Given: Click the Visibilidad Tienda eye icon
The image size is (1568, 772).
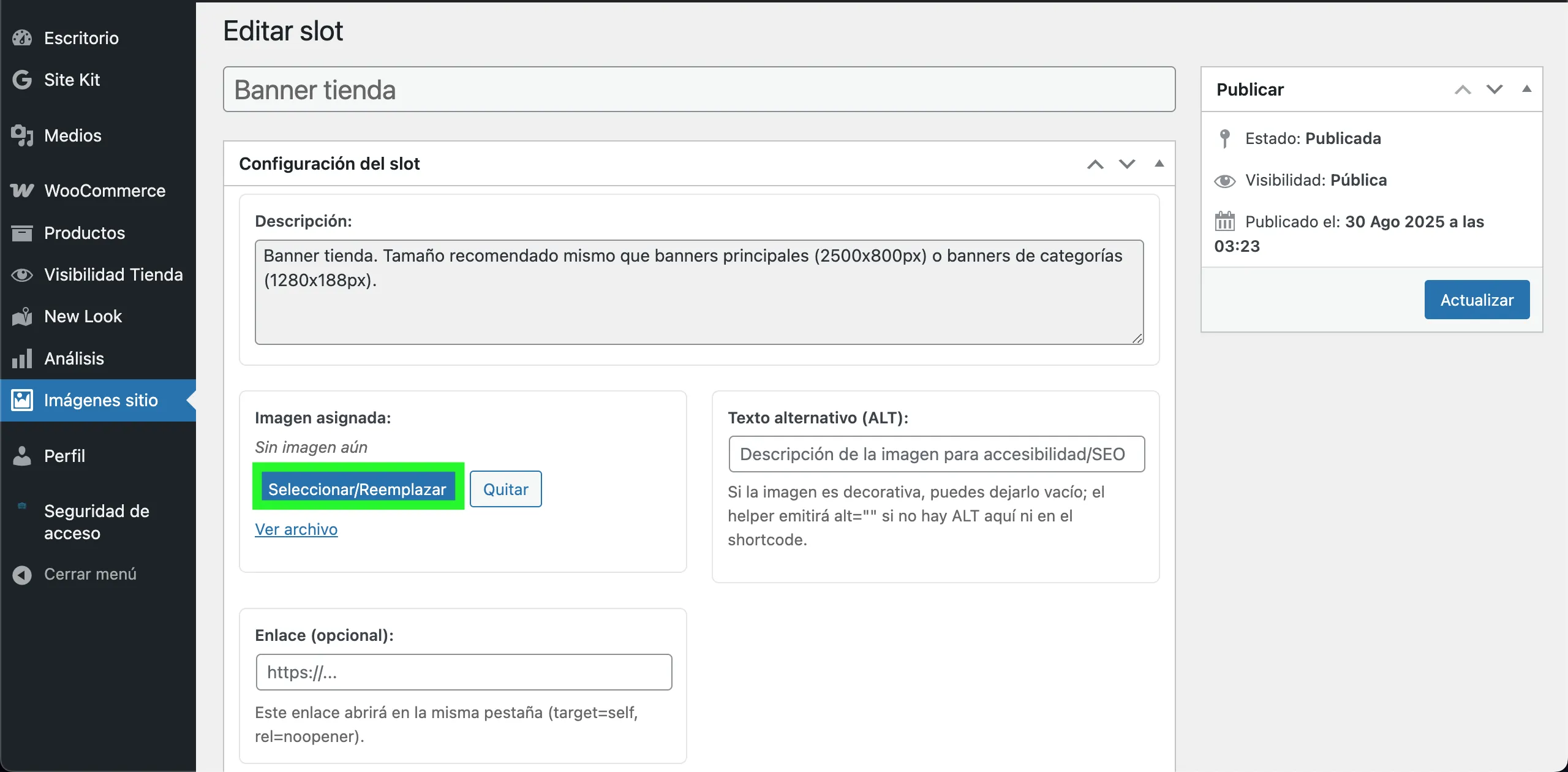Looking at the screenshot, I should point(22,274).
